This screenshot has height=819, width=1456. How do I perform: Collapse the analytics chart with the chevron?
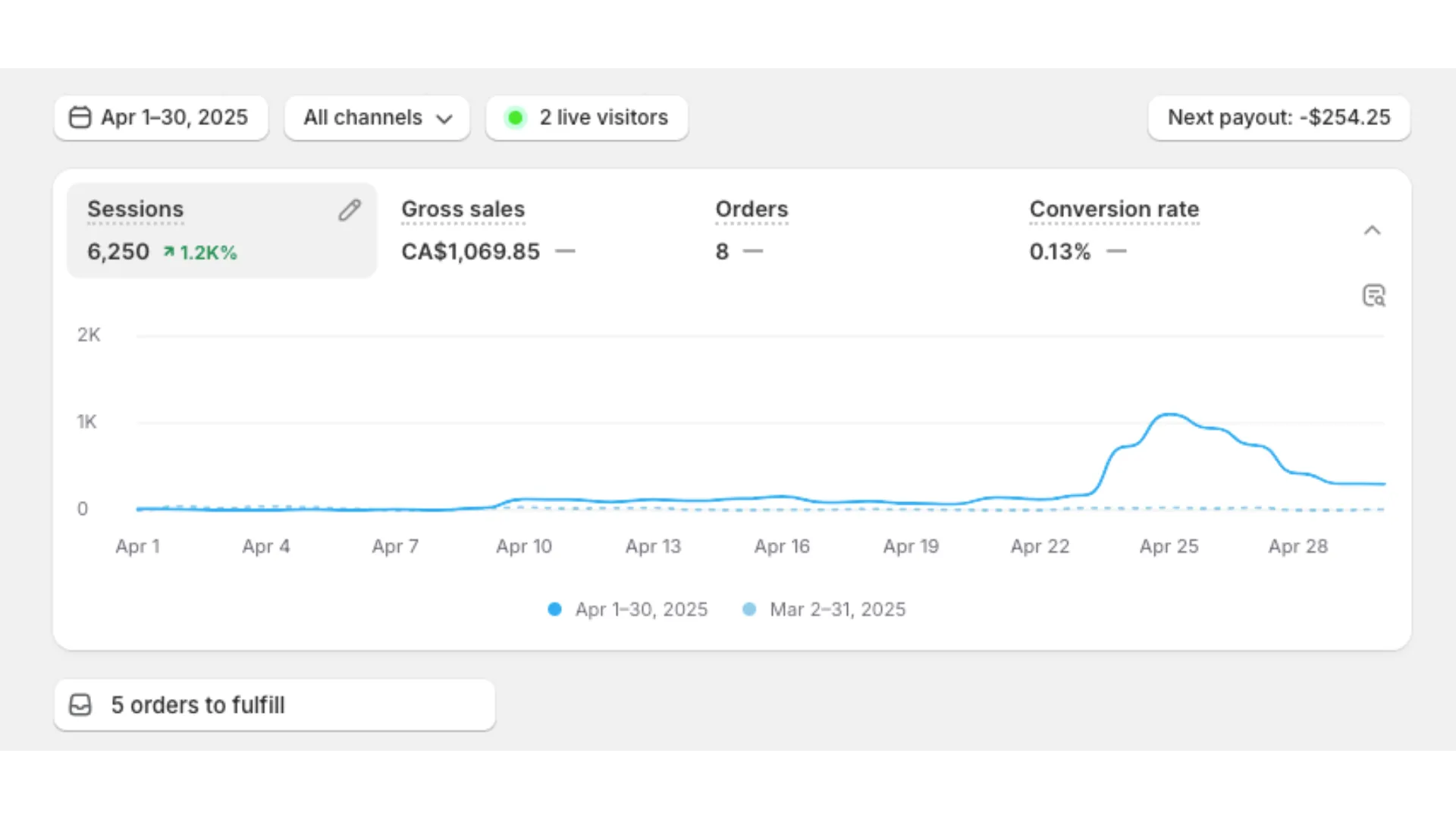click(x=1373, y=231)
